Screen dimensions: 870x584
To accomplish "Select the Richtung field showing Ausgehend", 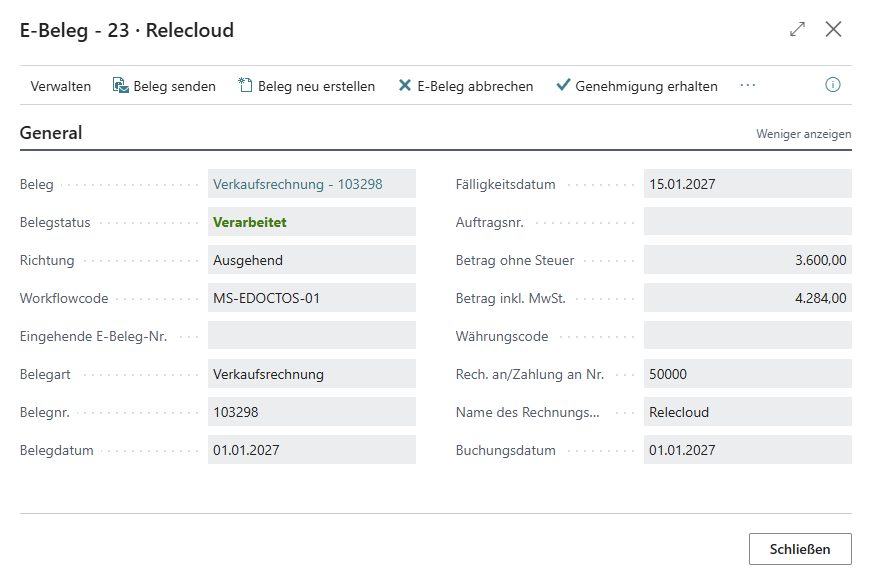I will [x=312, y=260].
